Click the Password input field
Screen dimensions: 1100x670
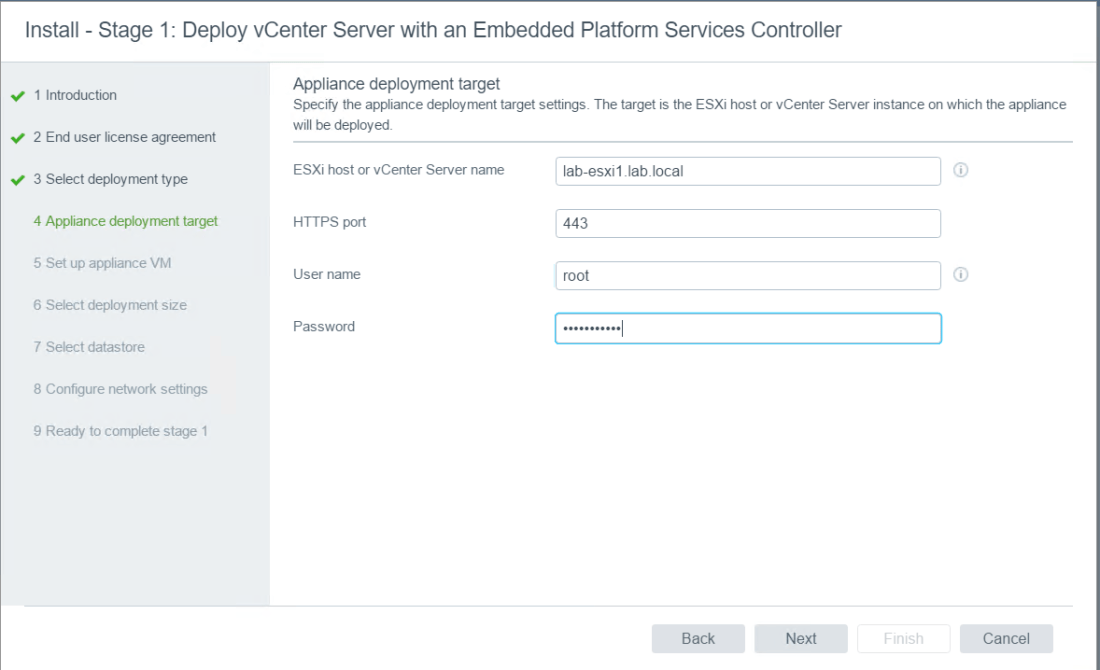coord(747,328)
